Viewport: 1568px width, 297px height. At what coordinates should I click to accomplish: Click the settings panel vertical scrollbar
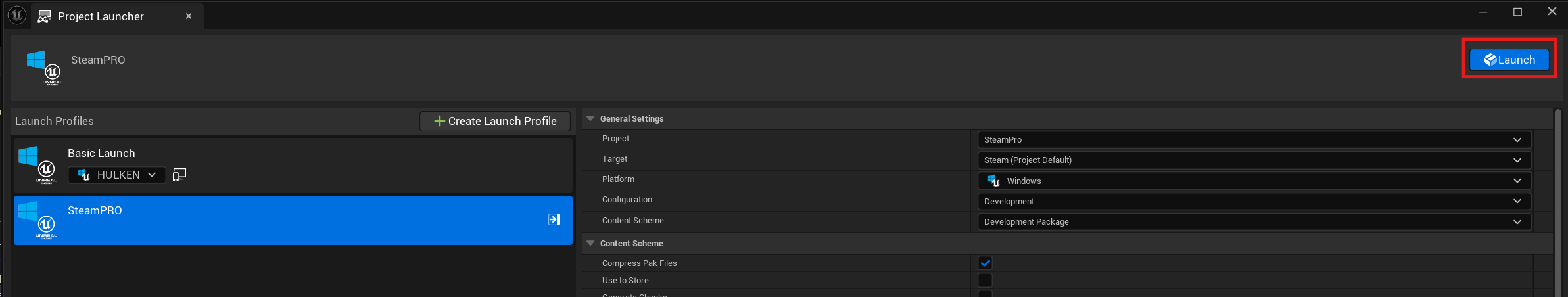pos(1557,202)
